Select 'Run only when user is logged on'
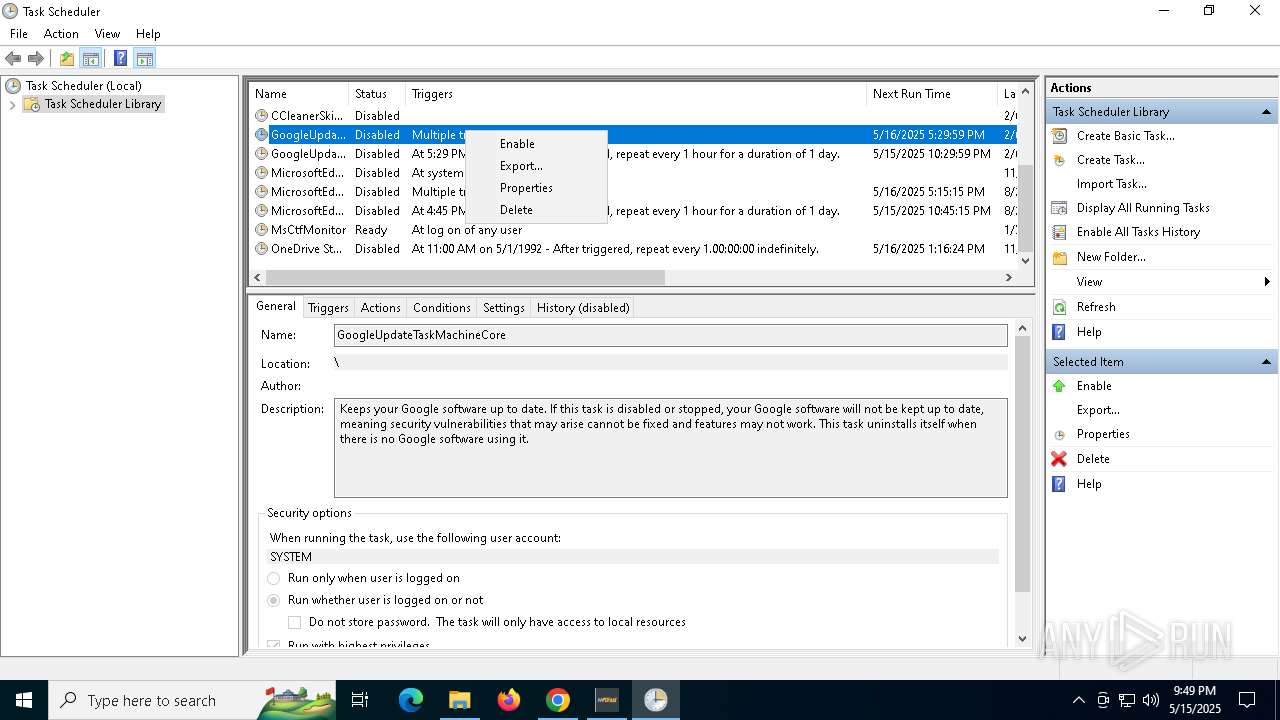Image resolution: width=1280 pixels, height=720 pixels. click(273, 578)
